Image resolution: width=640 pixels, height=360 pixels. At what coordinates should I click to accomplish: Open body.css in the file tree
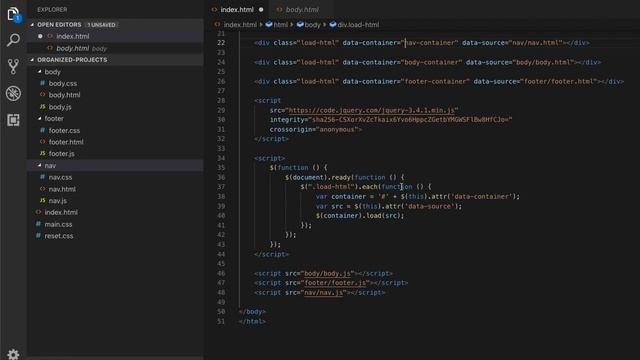pos(62,84)
